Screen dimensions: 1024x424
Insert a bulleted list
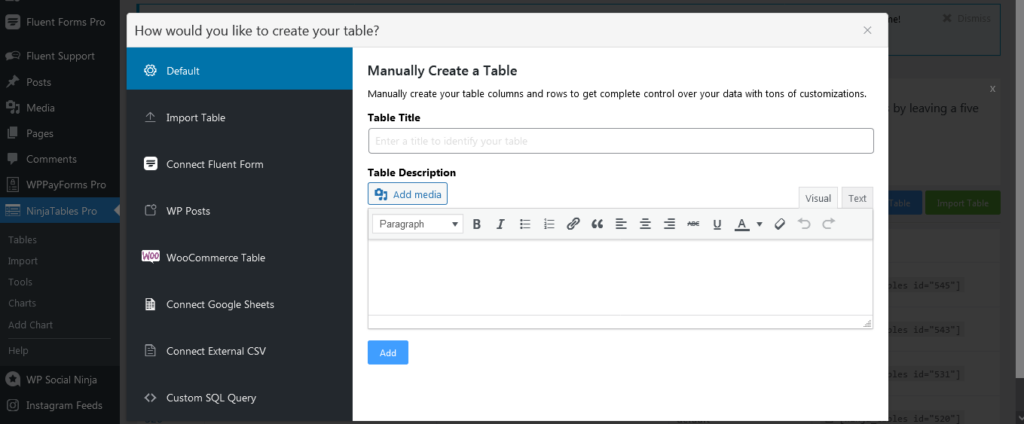(x=524, y=224)
